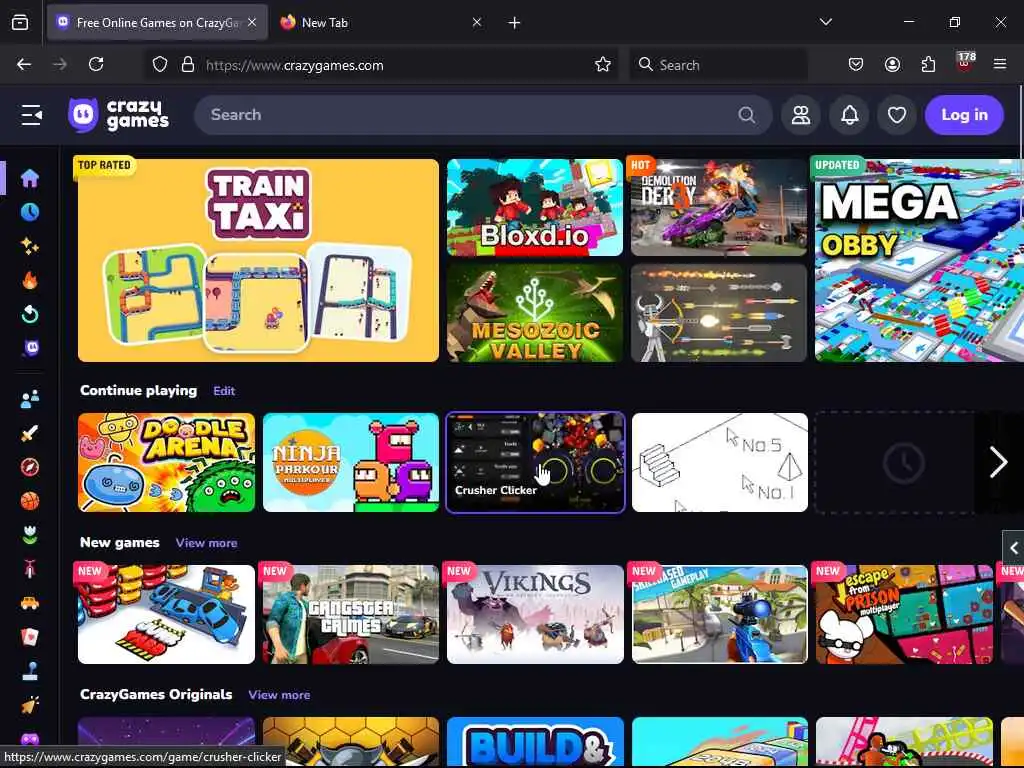This screenshot has height=768, width=1024.
Task: Go back to the previous page
Action: (x=24, y=64)
